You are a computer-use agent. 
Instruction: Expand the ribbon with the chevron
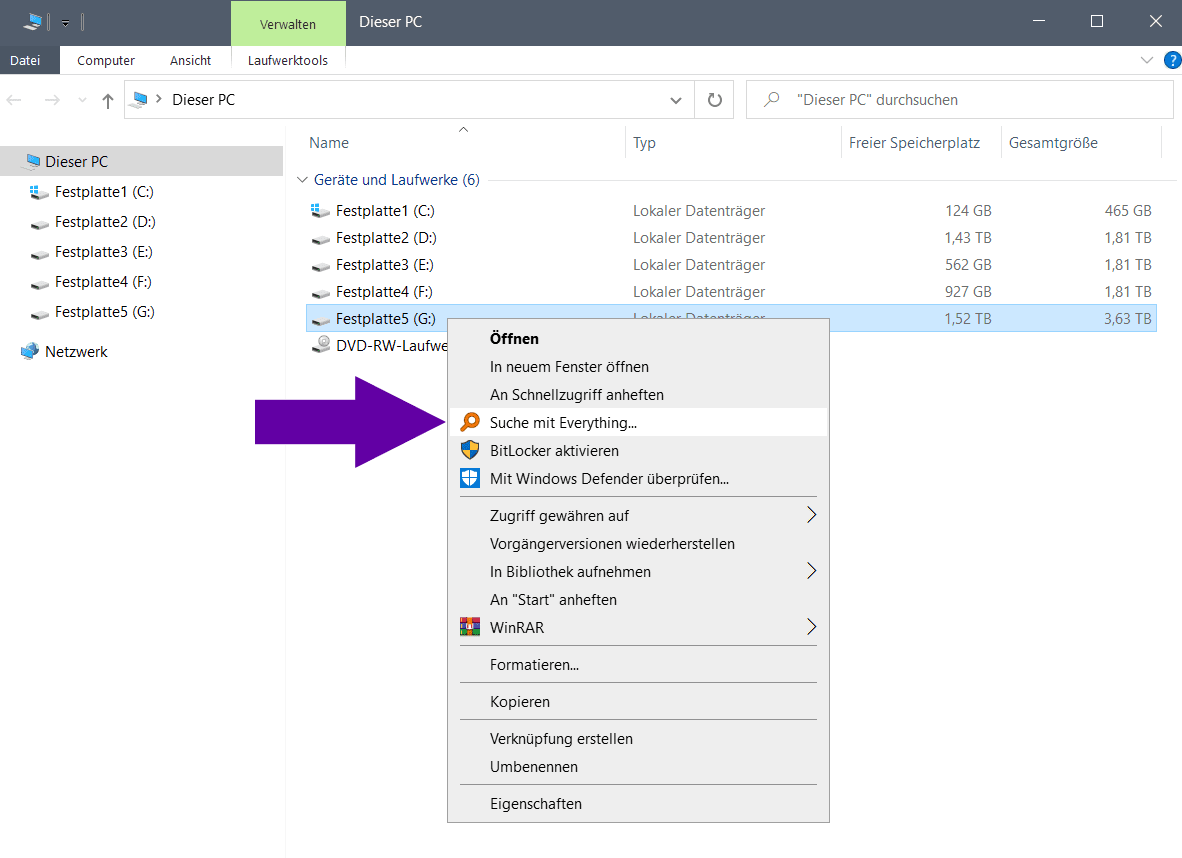click(1146, 61)
